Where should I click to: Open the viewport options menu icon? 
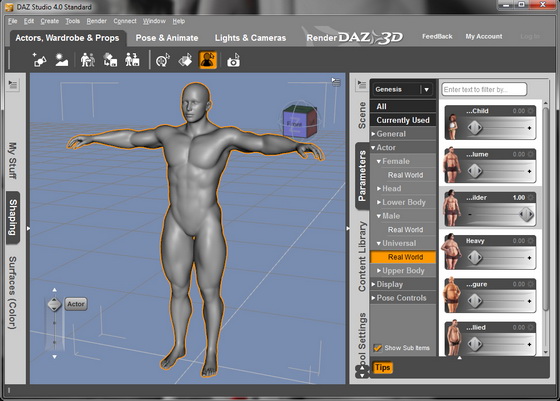coord(336,82)
